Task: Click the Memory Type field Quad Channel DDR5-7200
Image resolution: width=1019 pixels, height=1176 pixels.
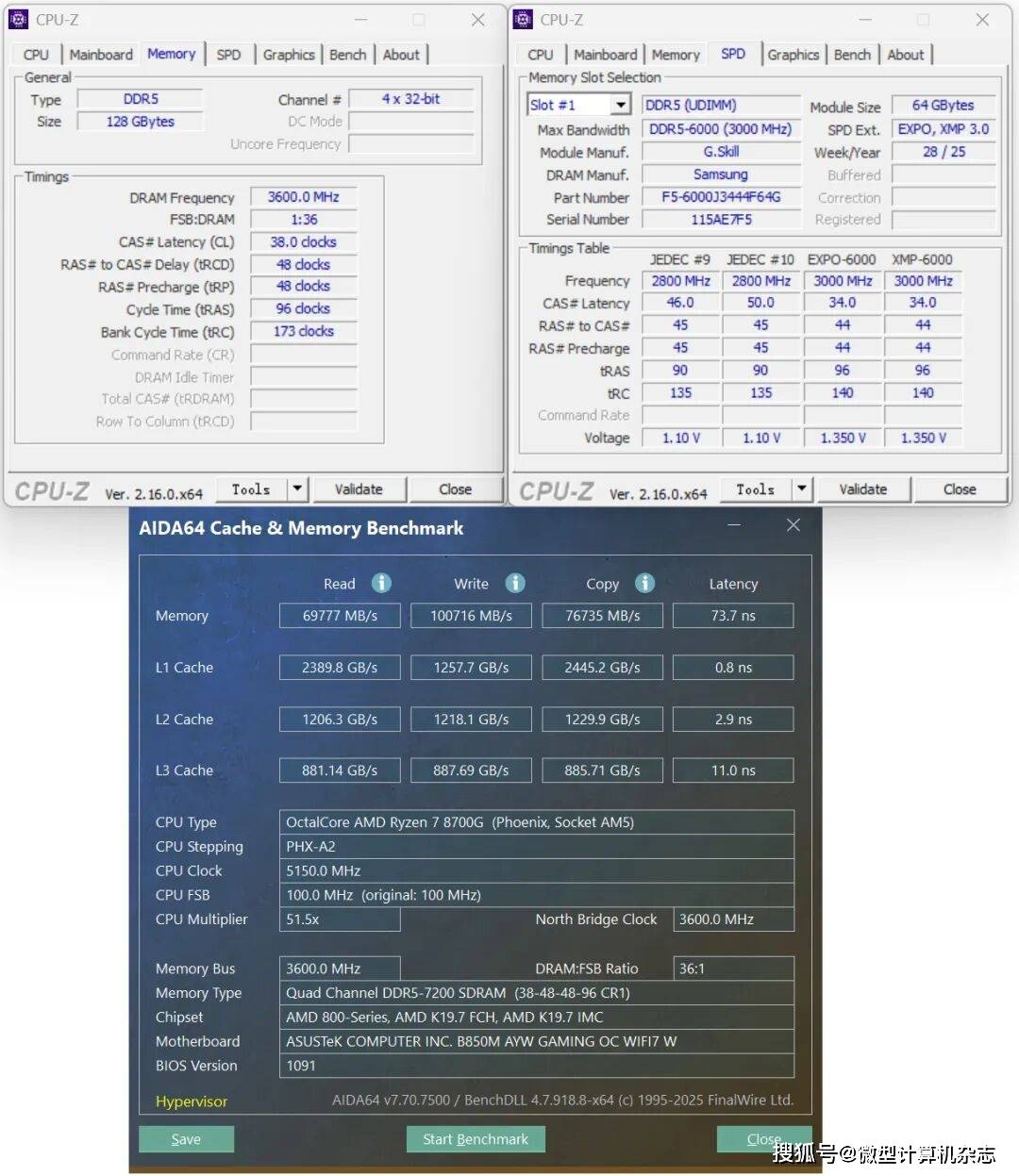Action: coord(537,993)
